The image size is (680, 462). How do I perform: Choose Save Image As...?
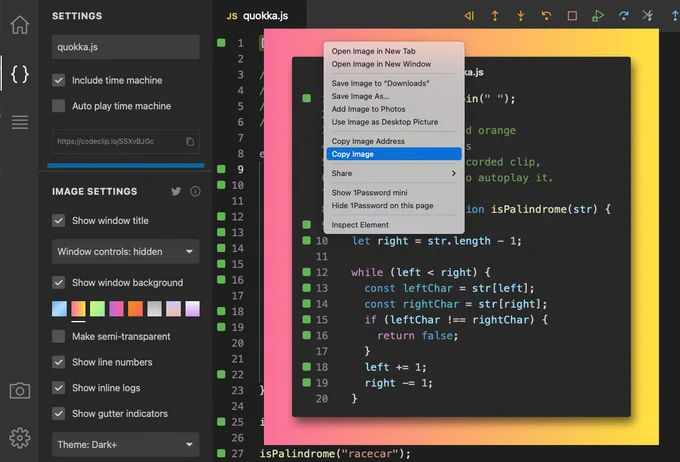pyautogui.click(x=394, y=96)
